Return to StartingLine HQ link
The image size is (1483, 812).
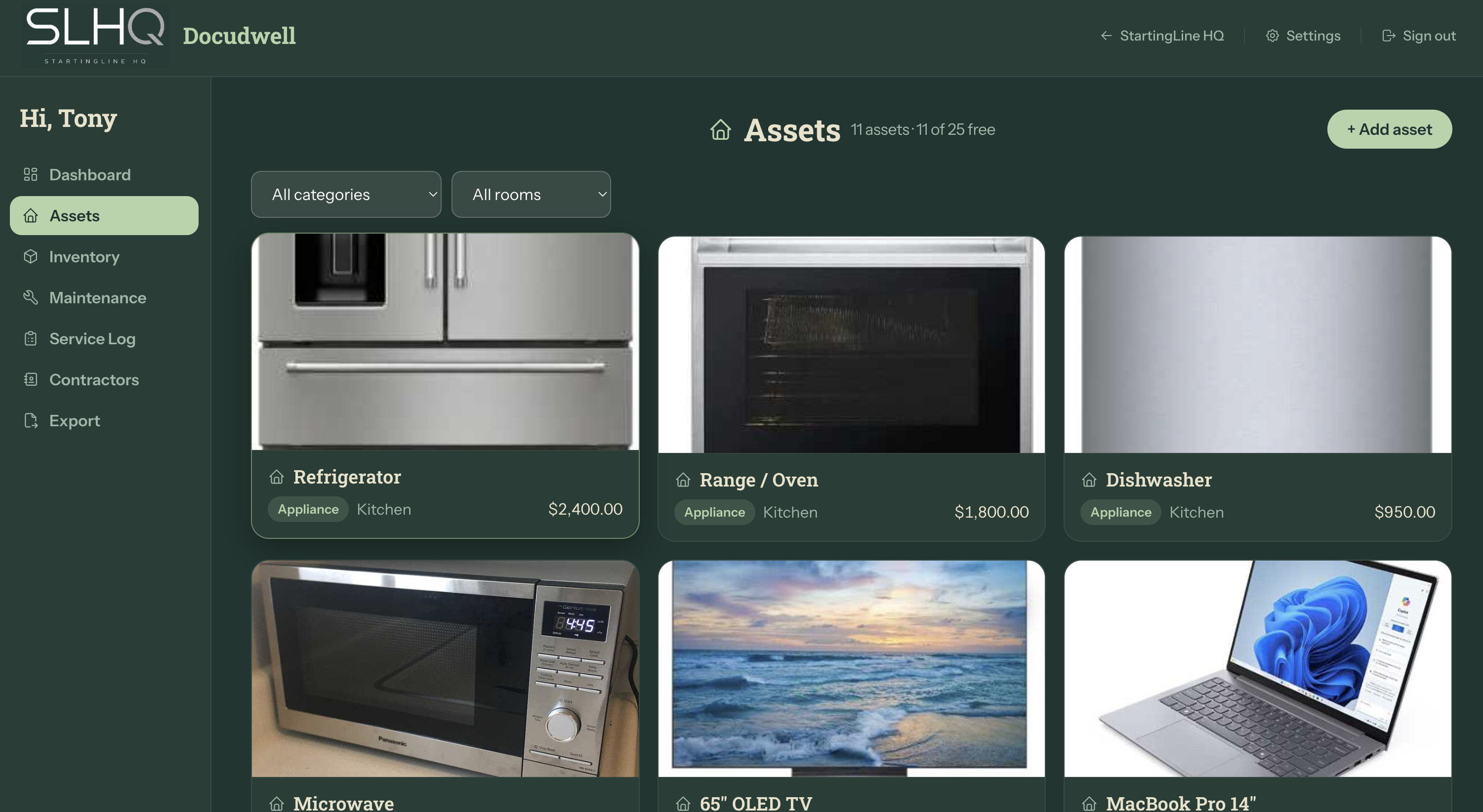[x=1162, y=36]
